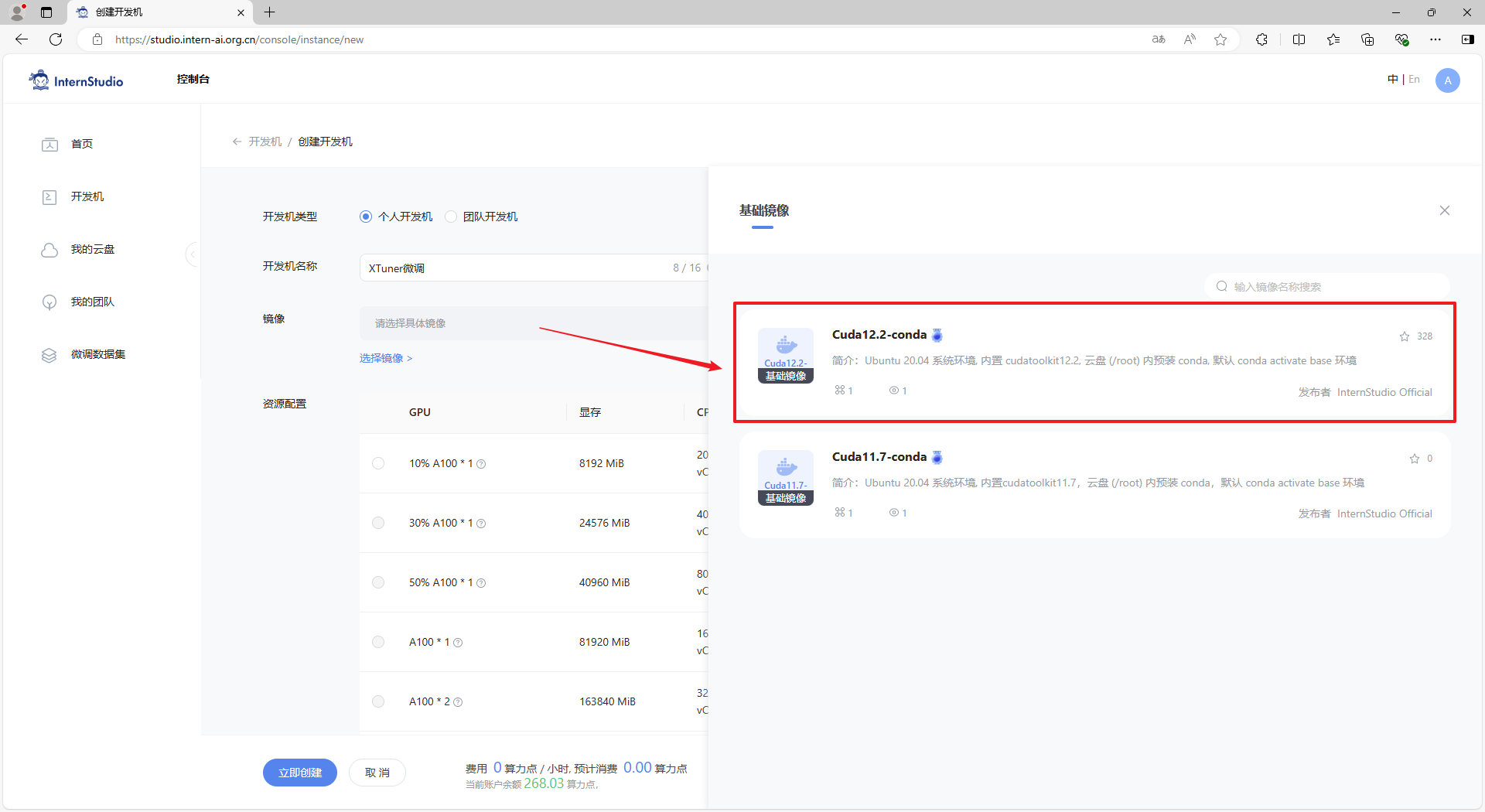Click the browser back arrow
1485x812 pixels.
click(22, 39)
